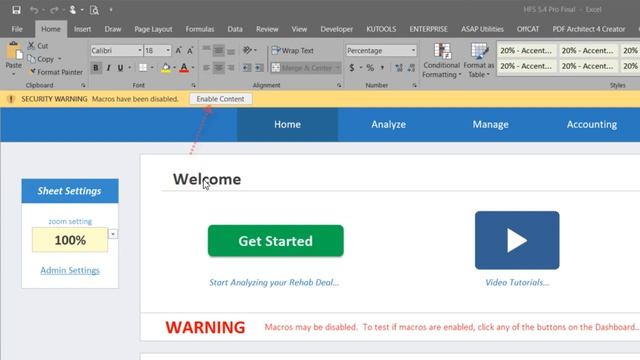
Task: Open the Font Color dropdown arrow
Action: [x=193, y=68]
